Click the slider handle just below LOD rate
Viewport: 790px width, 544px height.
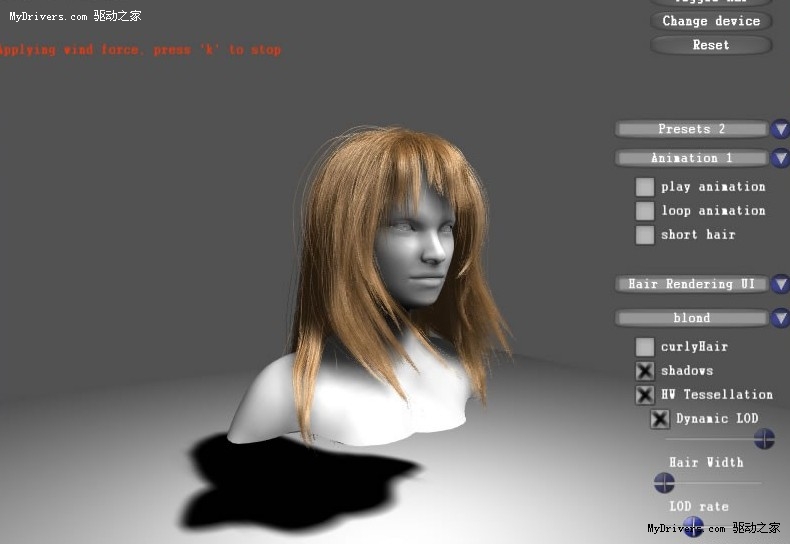[x=693, y=525]
